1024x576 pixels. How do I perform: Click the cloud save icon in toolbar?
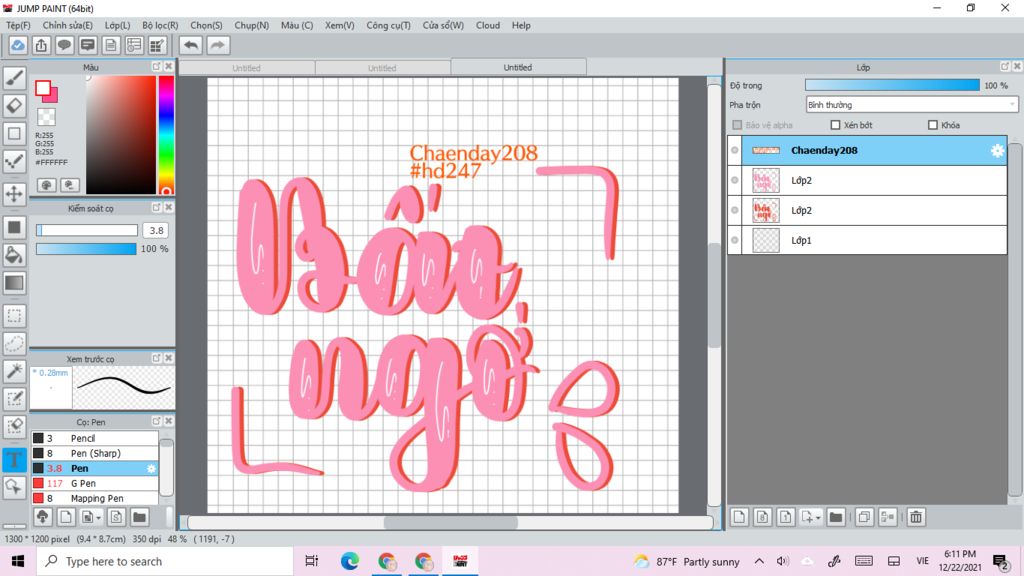click(x=18, y=45)
